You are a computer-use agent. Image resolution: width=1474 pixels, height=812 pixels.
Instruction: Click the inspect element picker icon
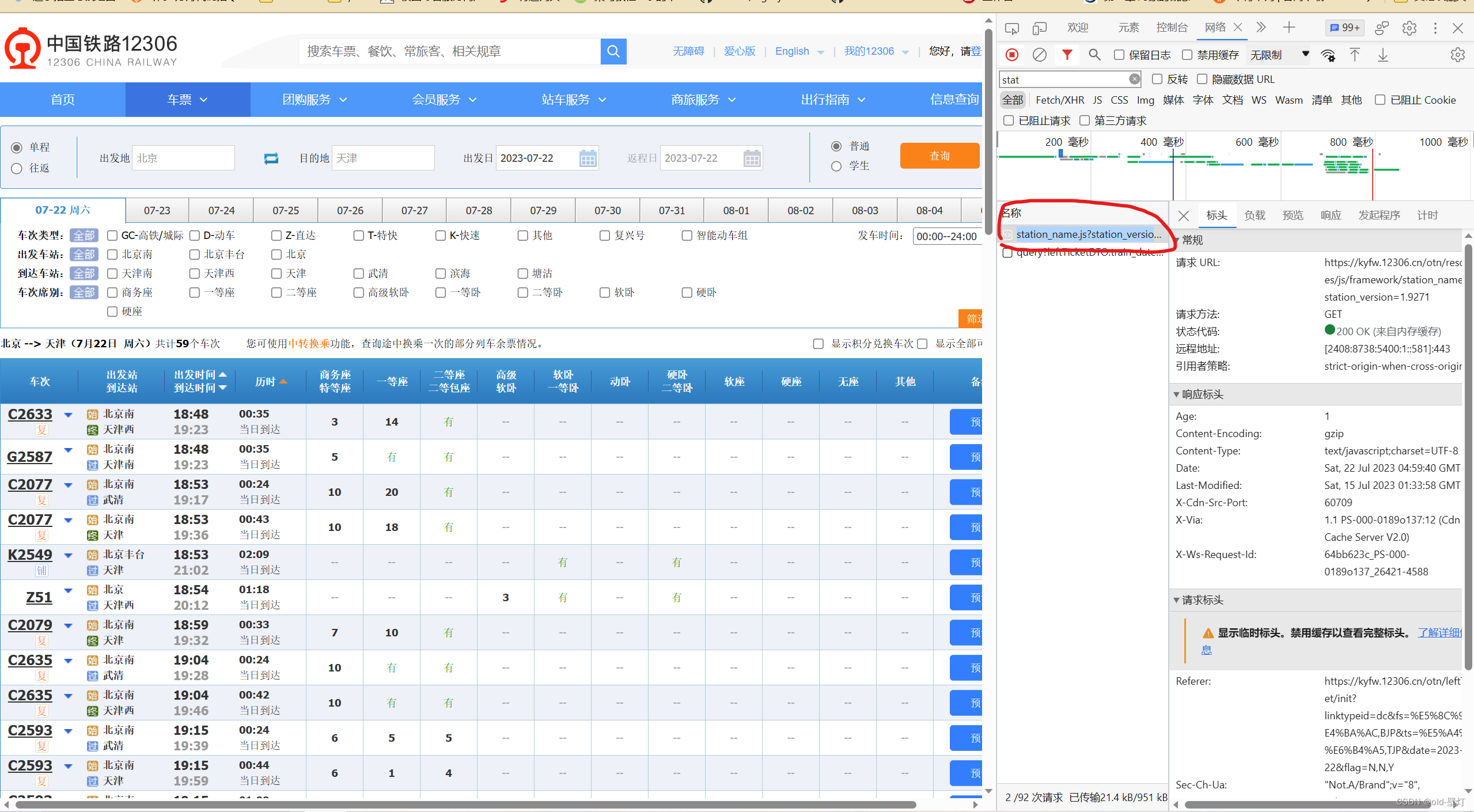coord(1012,28)
